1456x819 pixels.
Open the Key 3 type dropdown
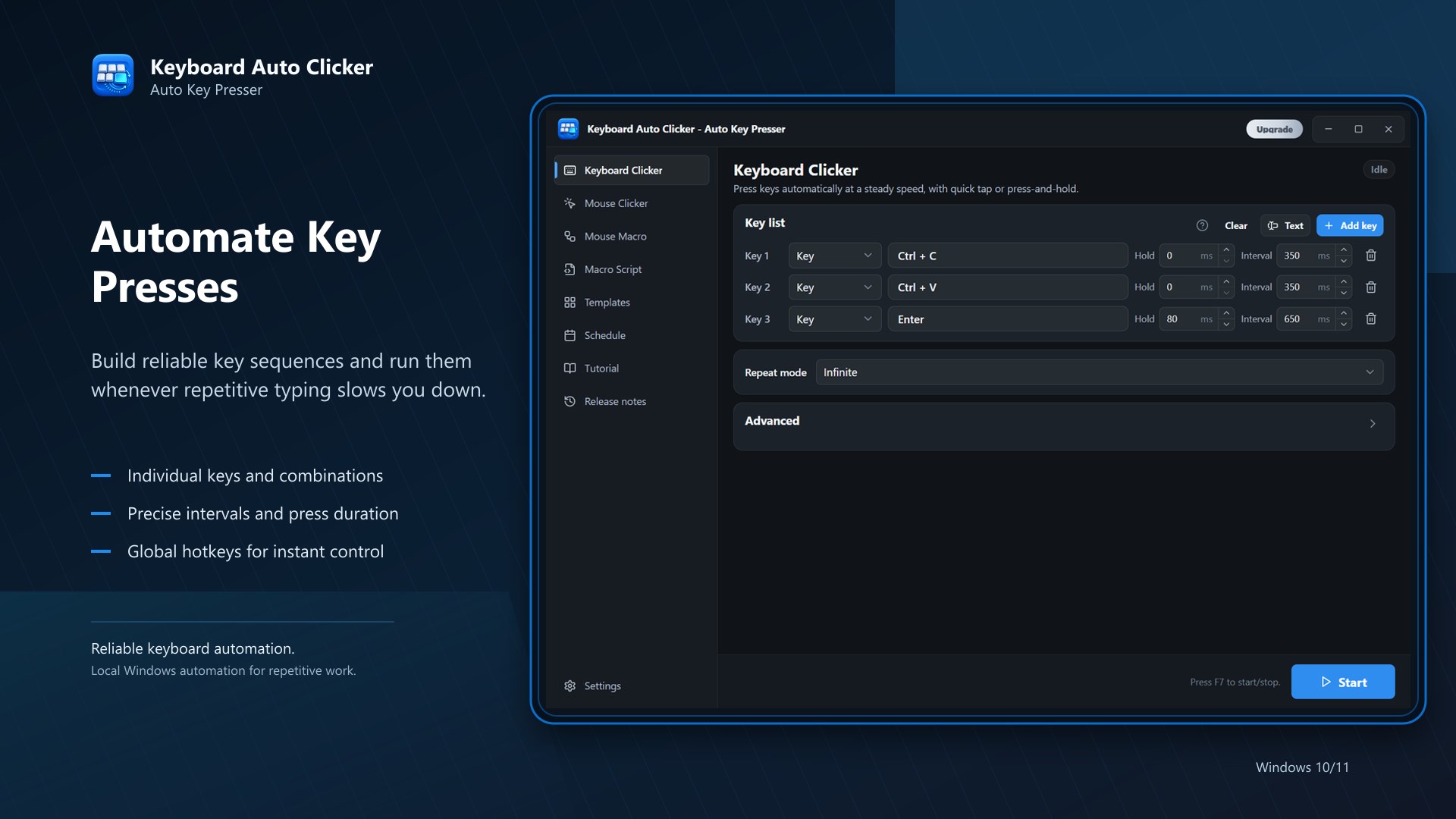835,319
